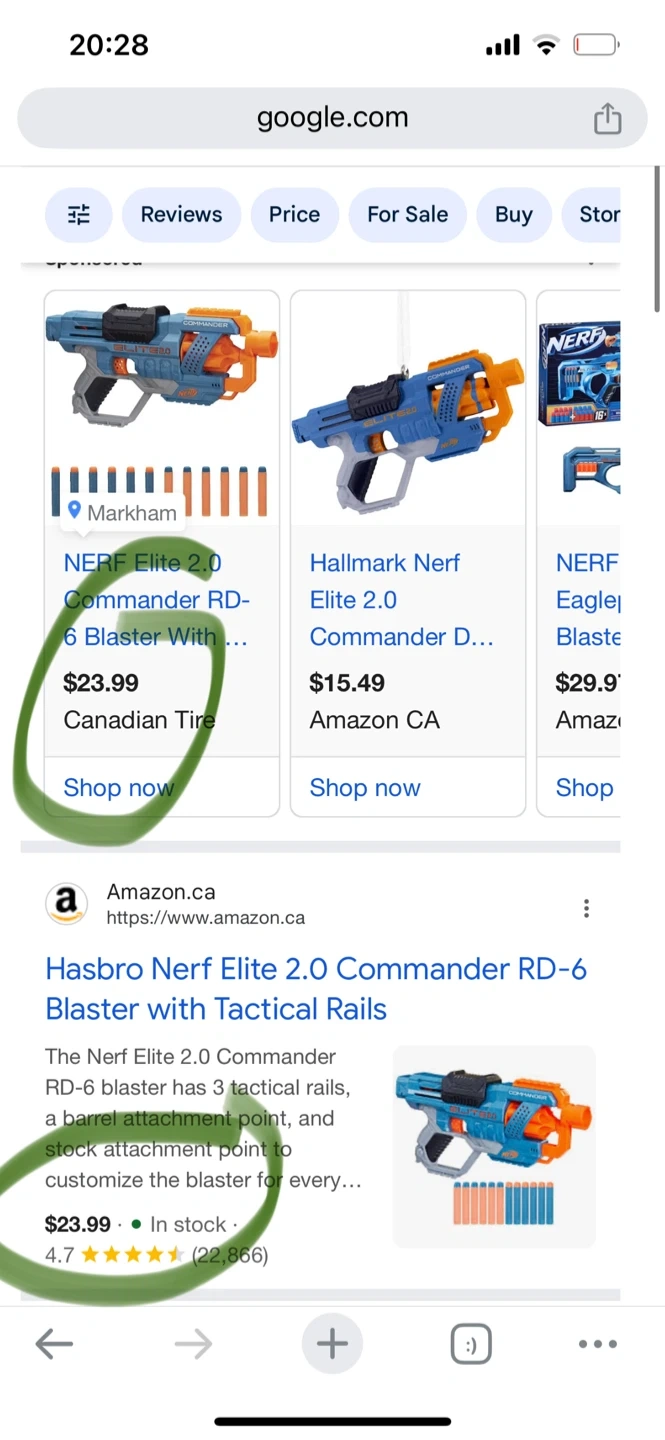The image size is (665, 1440).
Task: Tap the share icon in address bar
Action: (x=607, y=119)
